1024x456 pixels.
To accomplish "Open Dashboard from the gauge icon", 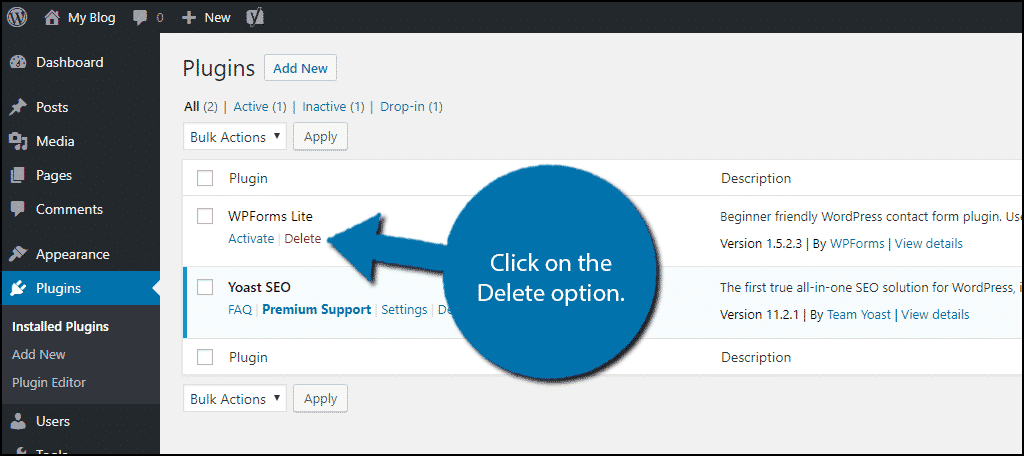I will [x=18, y=63].
